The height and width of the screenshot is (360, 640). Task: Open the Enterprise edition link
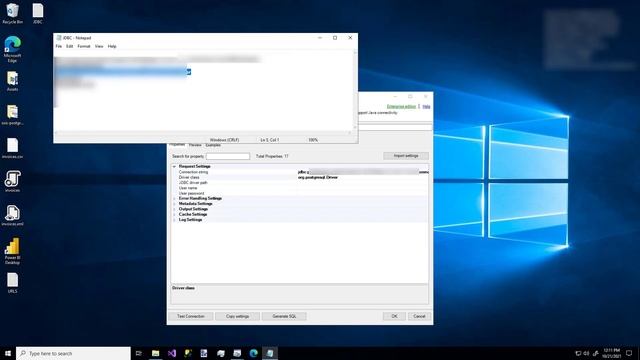tap(401, 107)
